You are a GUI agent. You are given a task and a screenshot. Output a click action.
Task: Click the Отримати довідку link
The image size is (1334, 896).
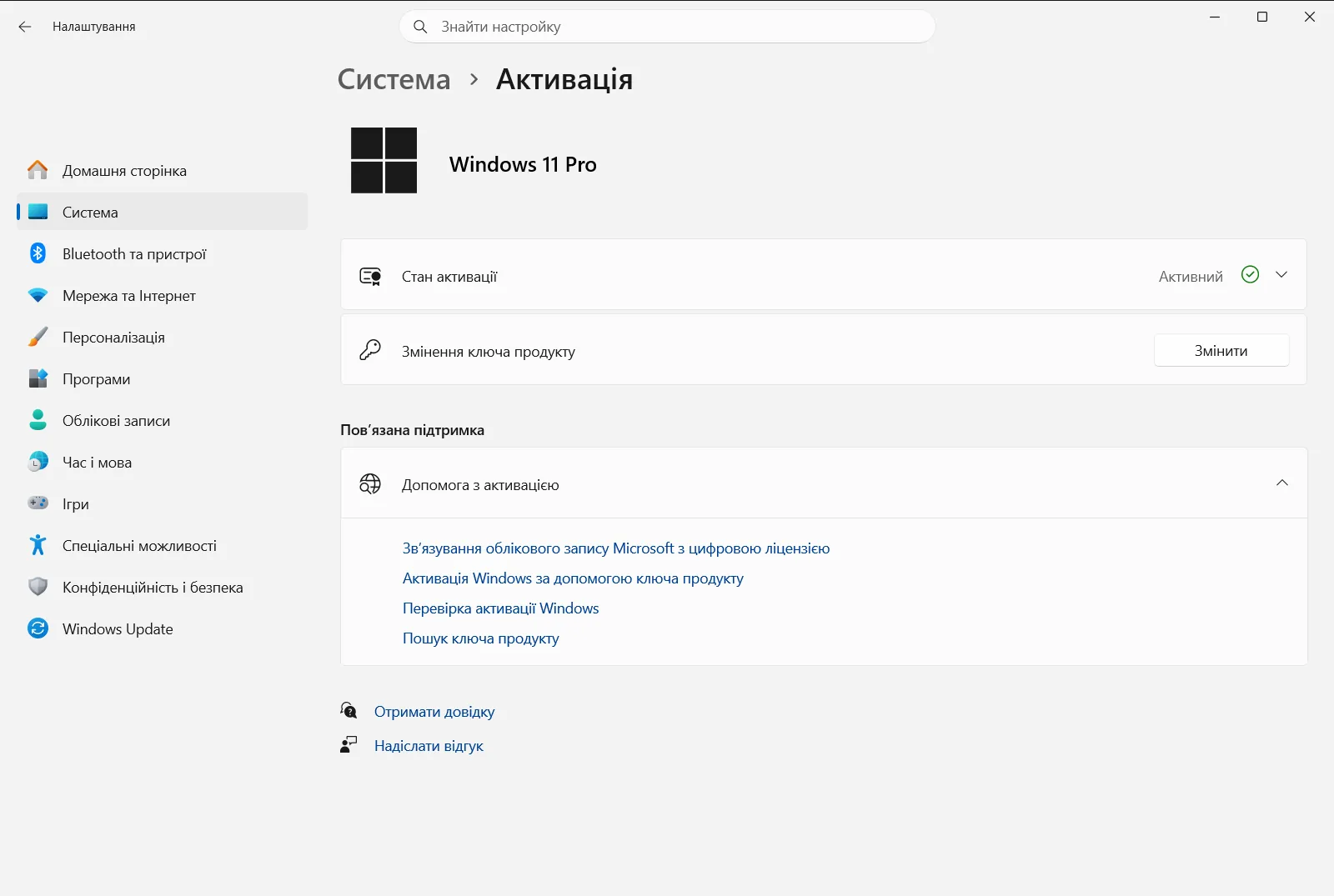[x=434, y=712]
